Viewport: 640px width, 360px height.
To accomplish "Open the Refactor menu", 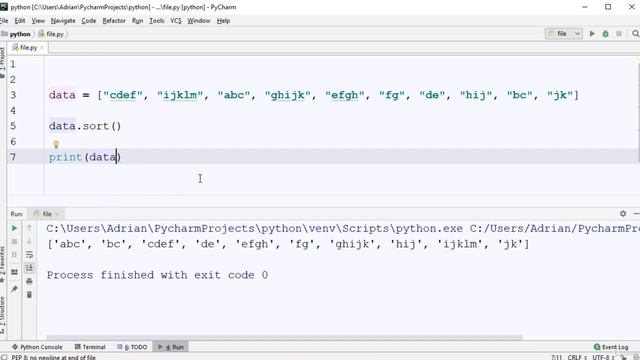I will pos(114,21).
